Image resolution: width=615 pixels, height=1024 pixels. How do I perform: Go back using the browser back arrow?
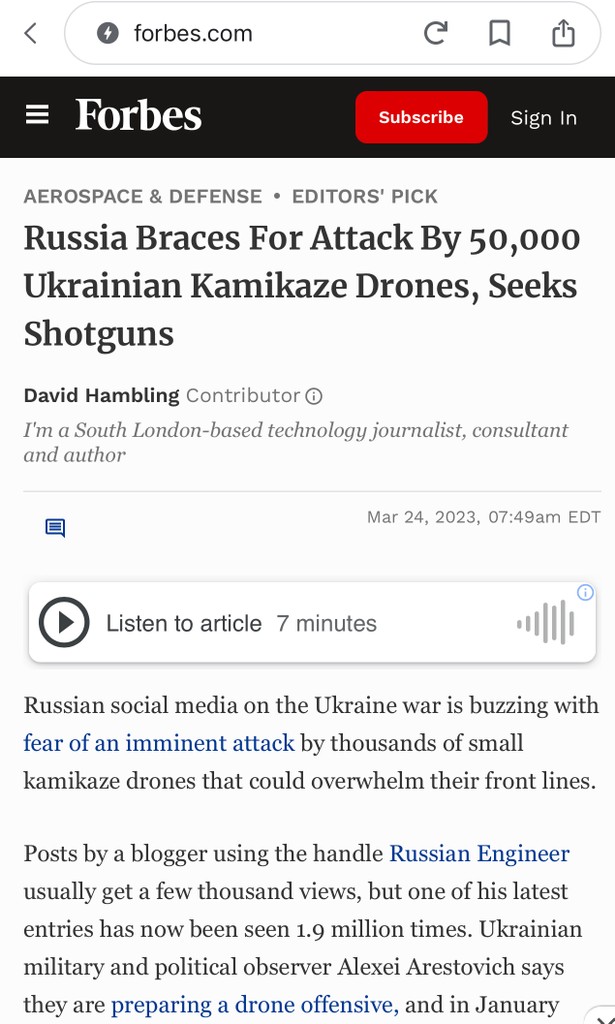(x=31, y=34)
